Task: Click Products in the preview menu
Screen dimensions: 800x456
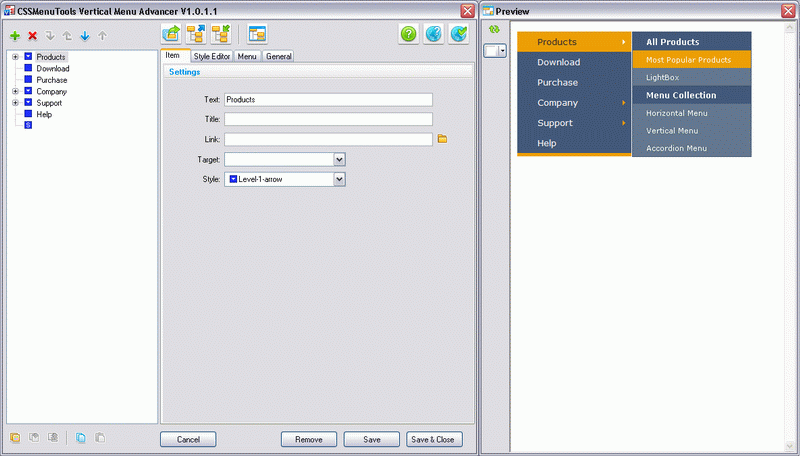Action: 574,42
